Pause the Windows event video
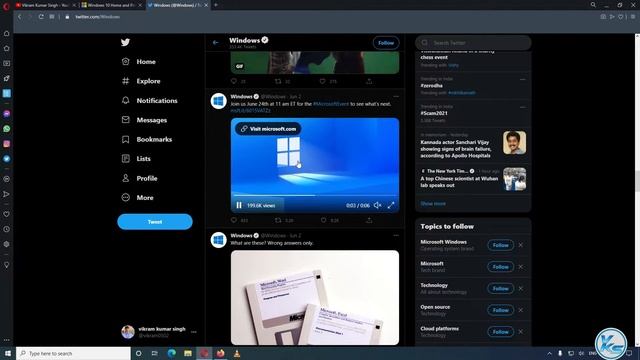 [x=239, y=205]
